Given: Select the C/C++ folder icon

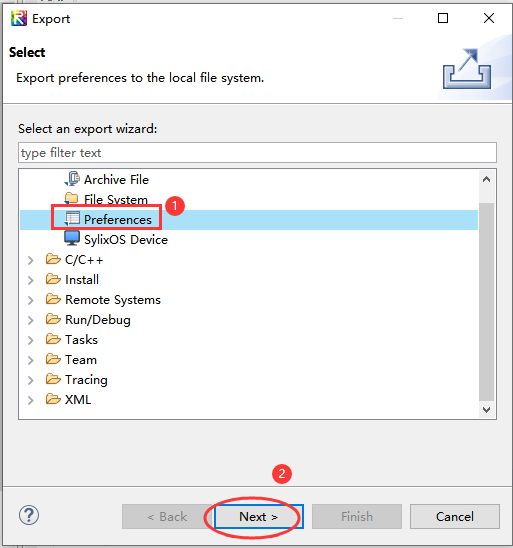Looking at the screenshot, I should [53, 259].
